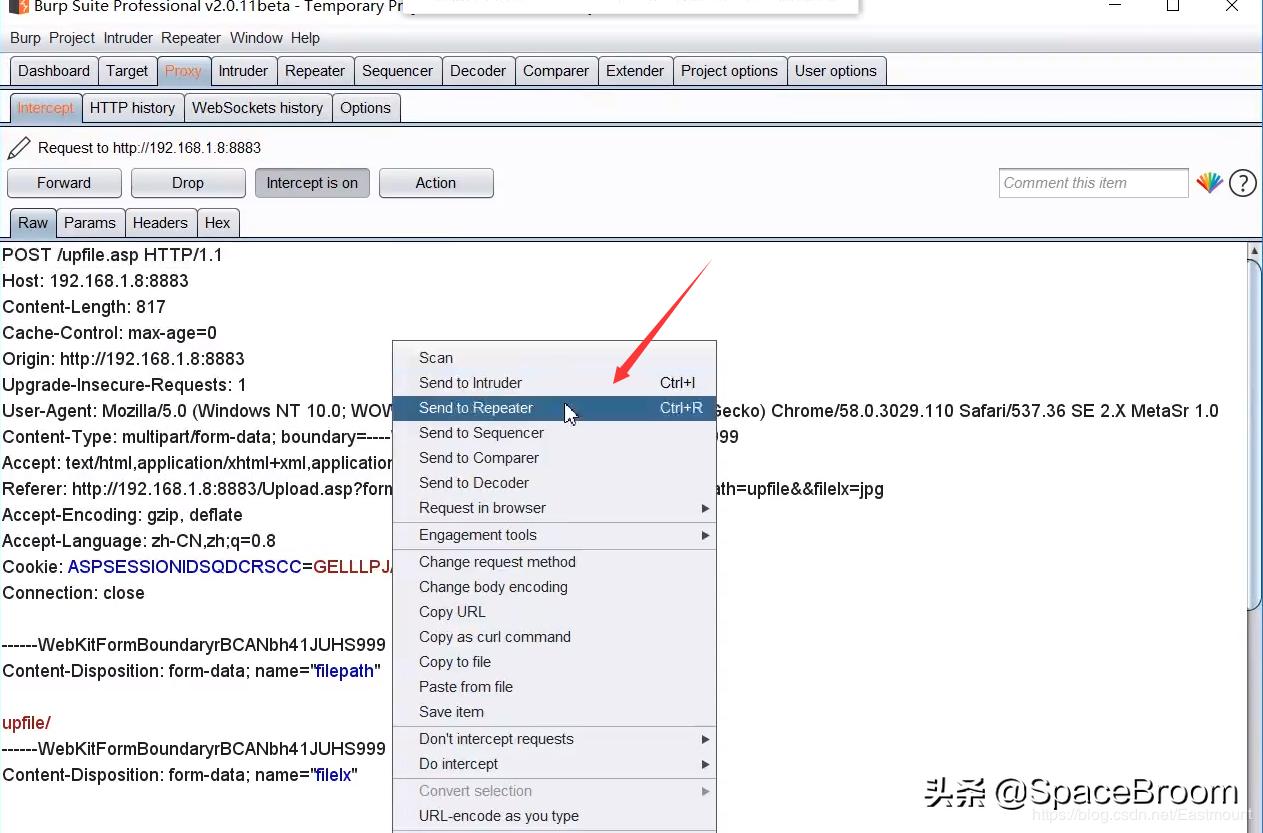Click the pencil edit target icon

[x=19, y=148]
